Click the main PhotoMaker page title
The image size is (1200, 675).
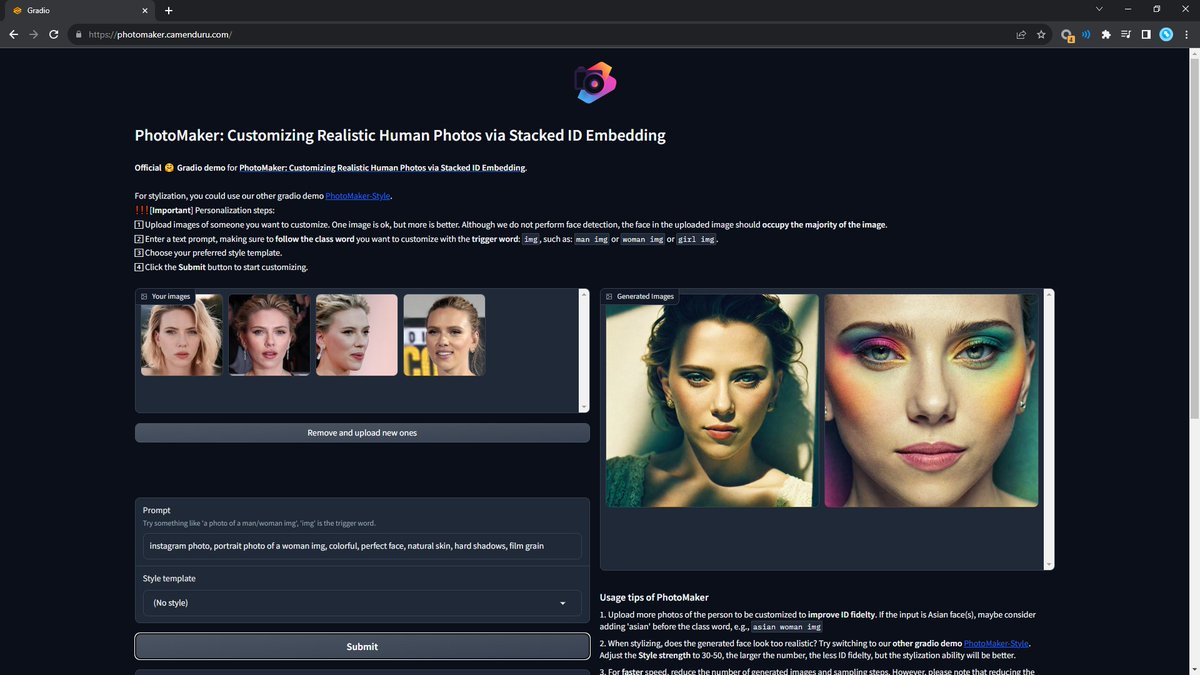click(x=400, y=135)
